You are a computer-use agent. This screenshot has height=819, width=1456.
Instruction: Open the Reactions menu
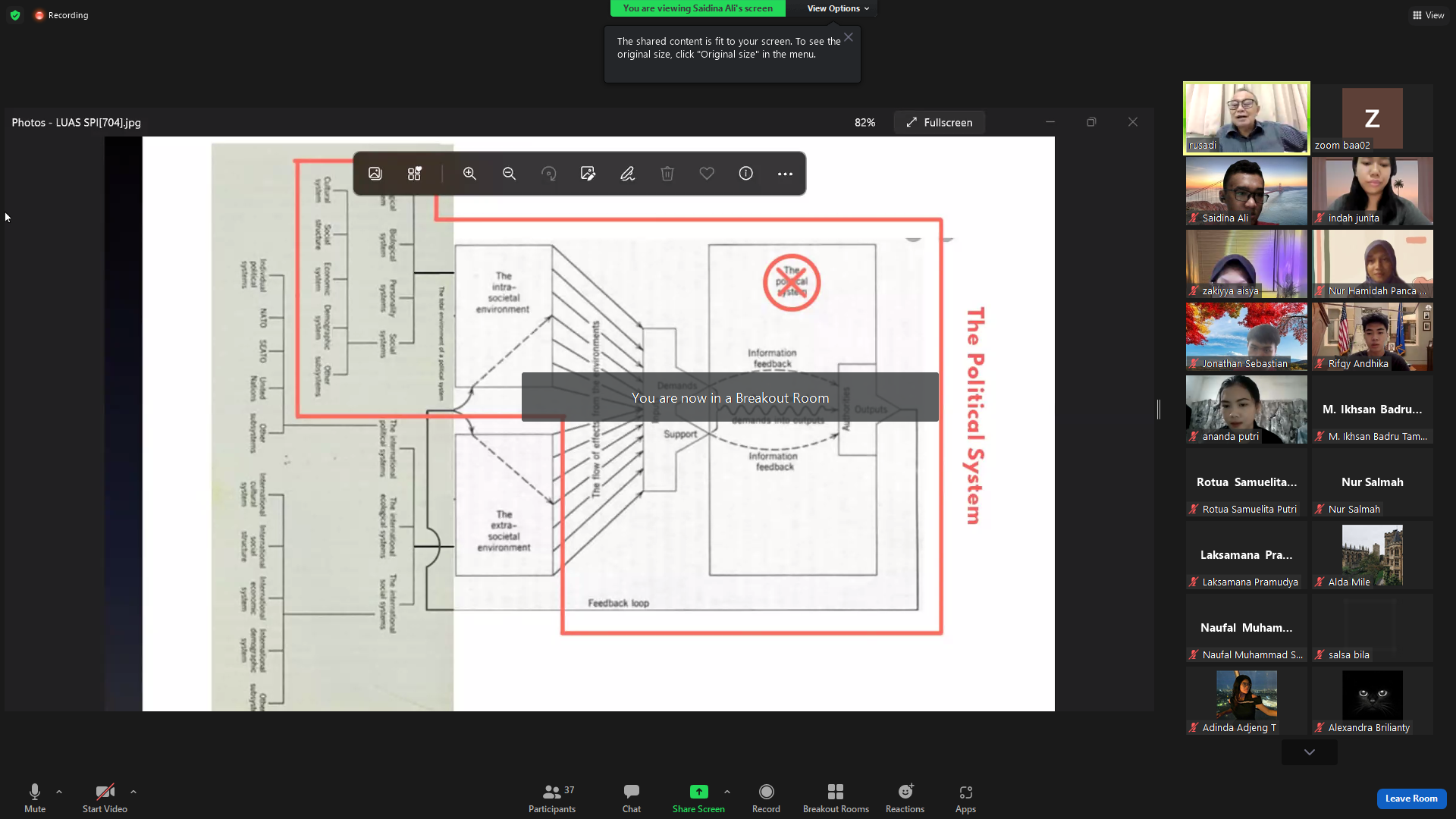(905, 798)
